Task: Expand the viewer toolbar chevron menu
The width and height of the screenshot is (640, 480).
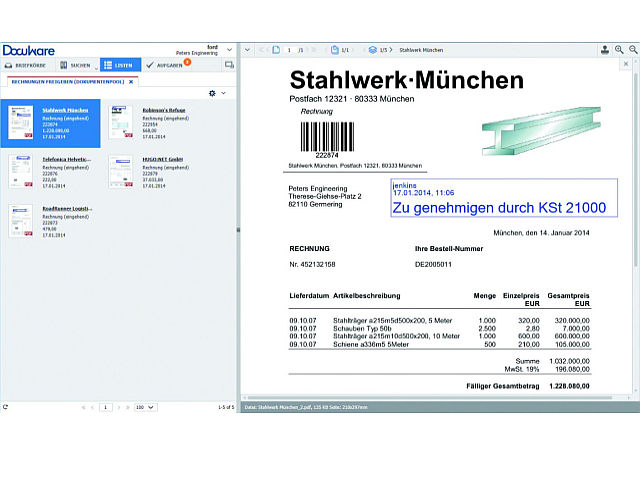Action: 247,50
